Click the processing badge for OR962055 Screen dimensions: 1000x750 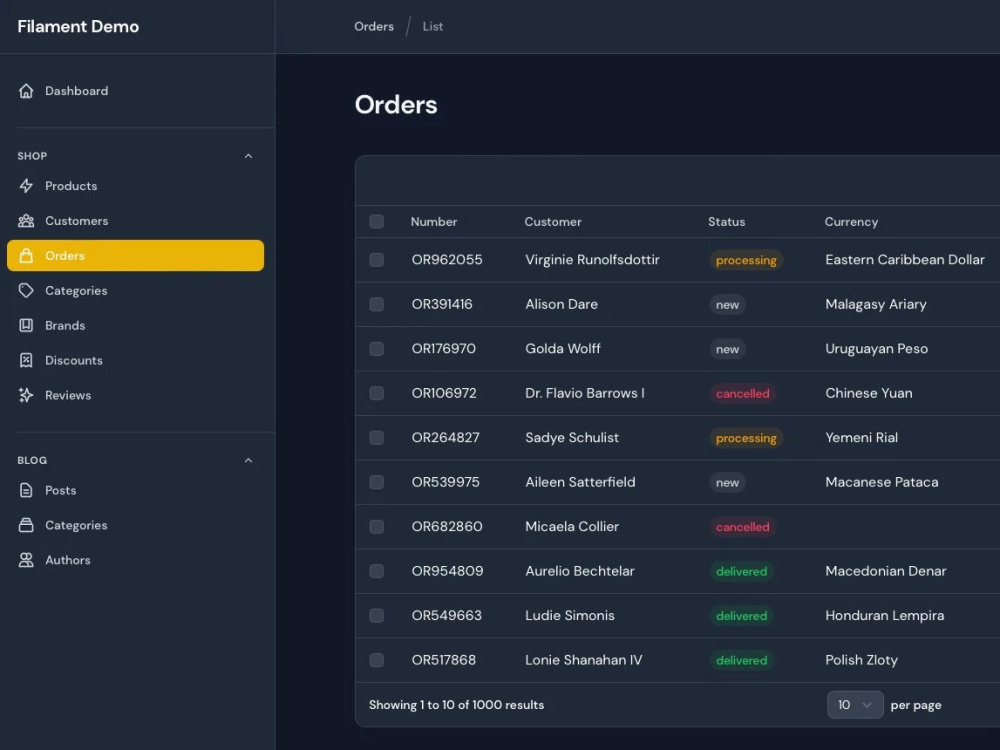click(746, 260)
